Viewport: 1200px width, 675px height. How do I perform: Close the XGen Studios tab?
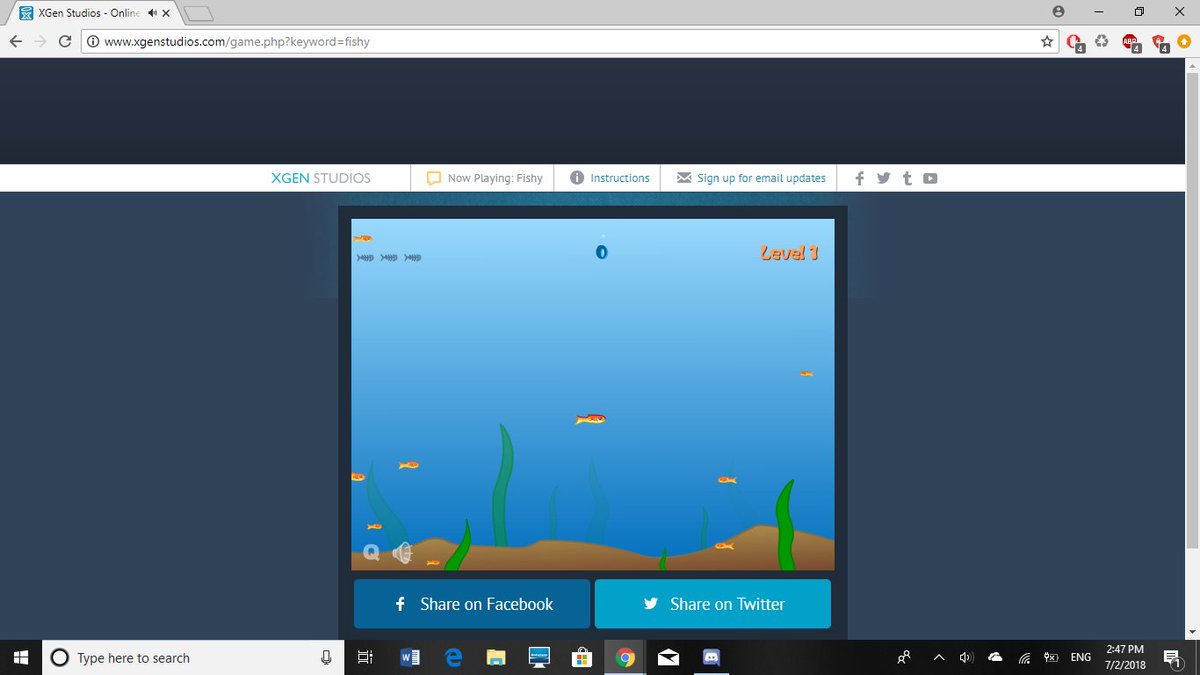pos(167,13)
